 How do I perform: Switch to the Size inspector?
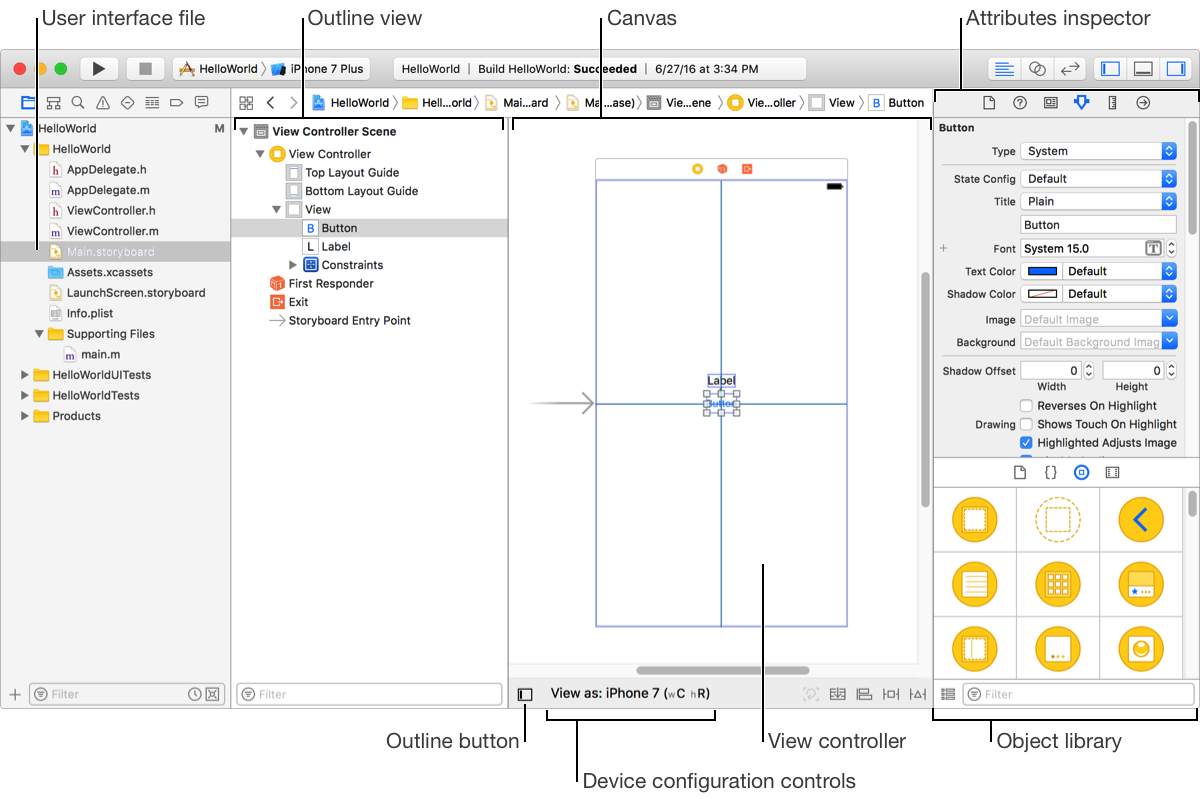1112,102
